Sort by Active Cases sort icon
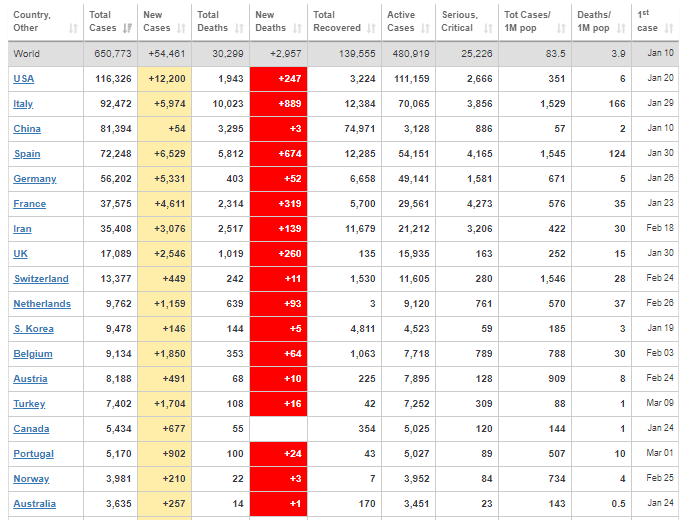The image size is (683, 520). point(425,29)
